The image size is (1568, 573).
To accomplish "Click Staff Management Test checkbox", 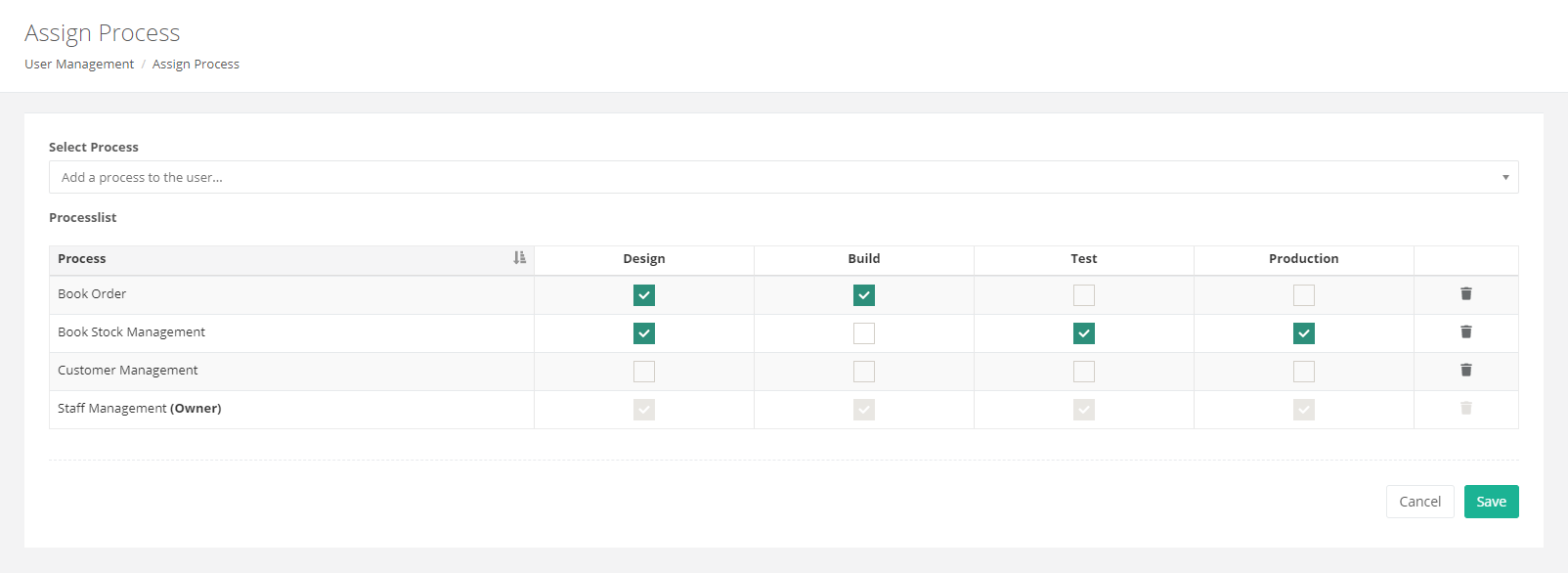I will (x=1084, y=410).
